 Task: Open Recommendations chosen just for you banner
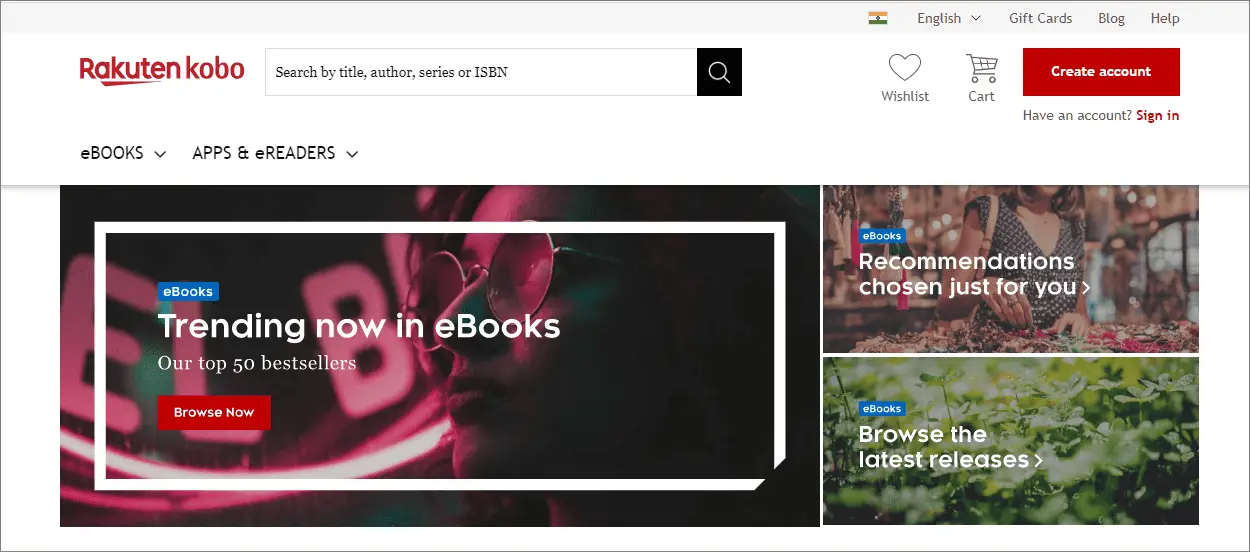1010,269
